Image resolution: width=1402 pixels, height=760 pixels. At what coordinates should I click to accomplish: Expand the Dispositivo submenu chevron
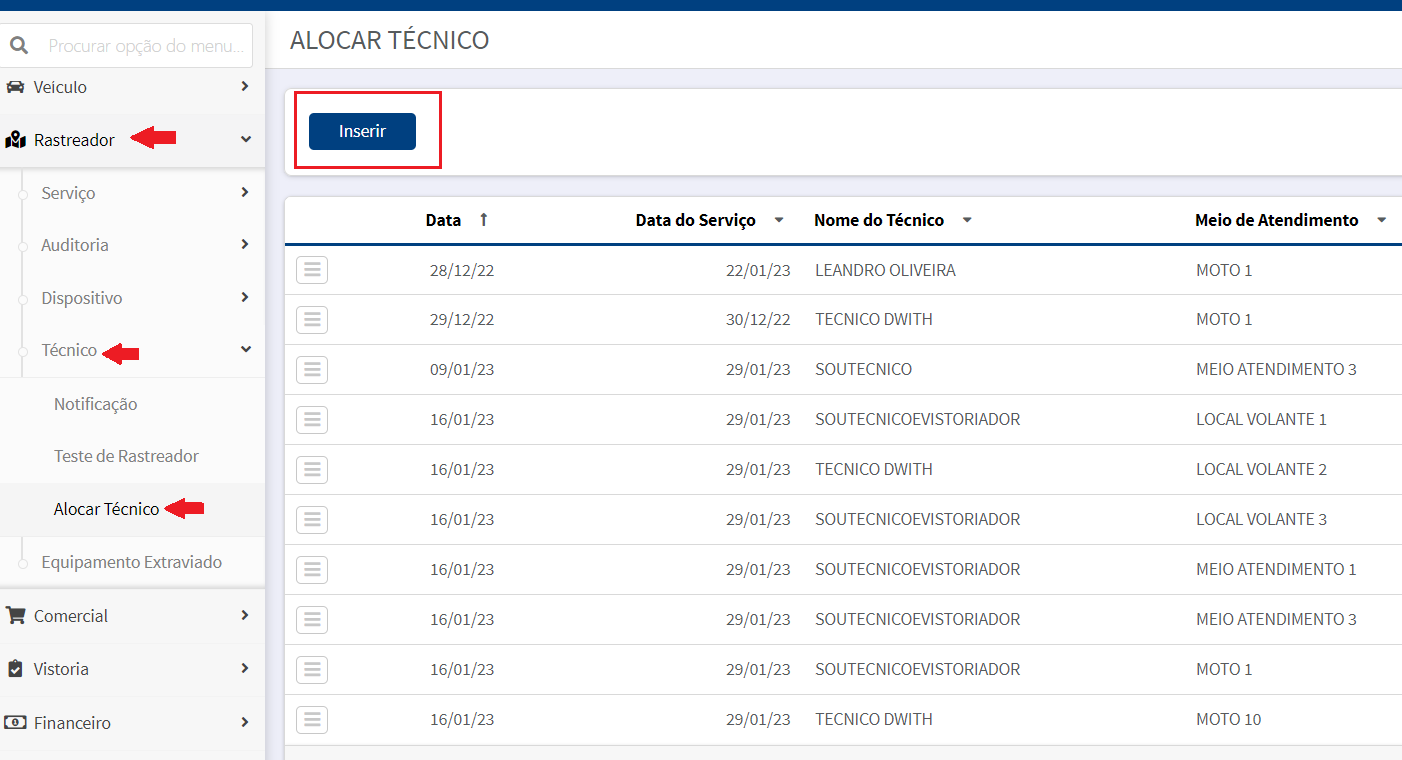[x=245, y=297]
